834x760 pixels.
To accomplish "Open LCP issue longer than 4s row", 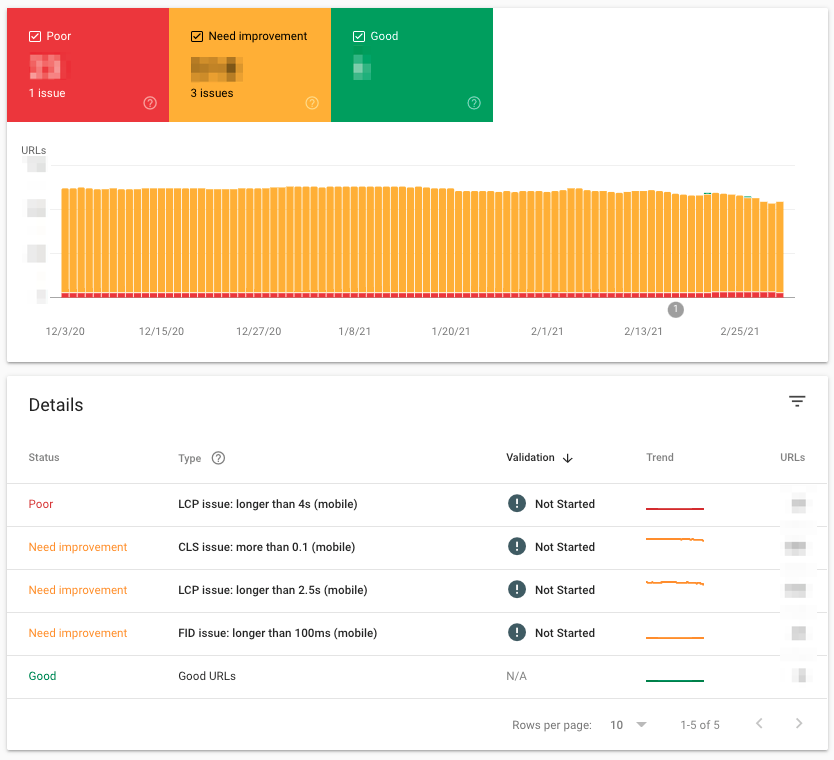I will [417, 505].
